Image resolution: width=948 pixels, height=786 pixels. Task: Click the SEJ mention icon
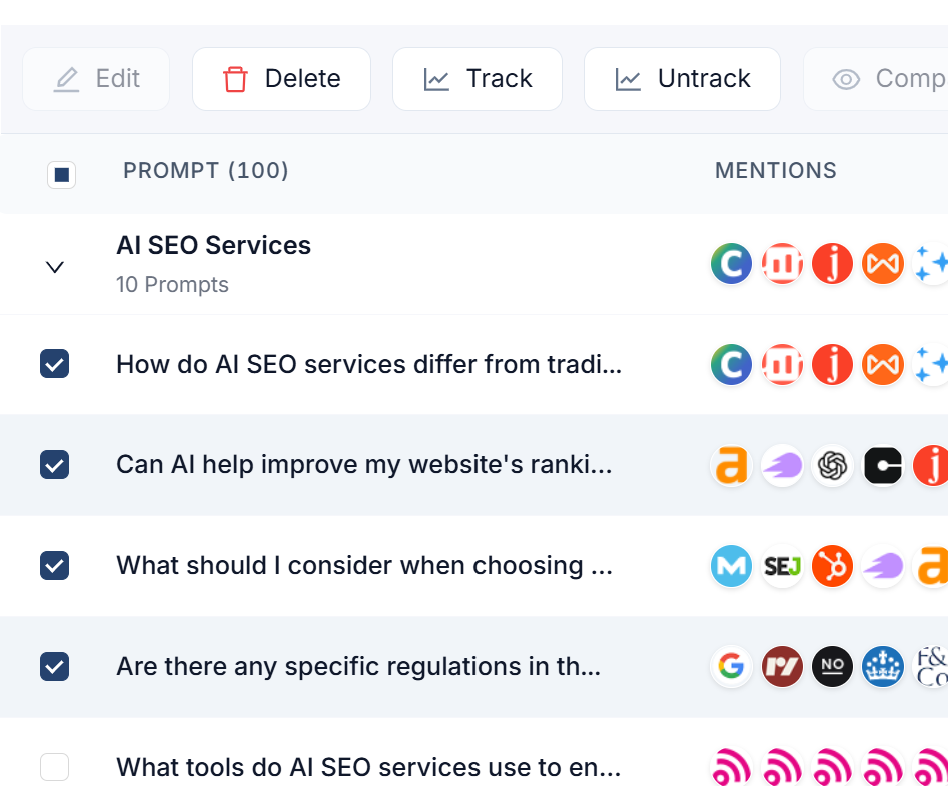click(x=782, y=566)
